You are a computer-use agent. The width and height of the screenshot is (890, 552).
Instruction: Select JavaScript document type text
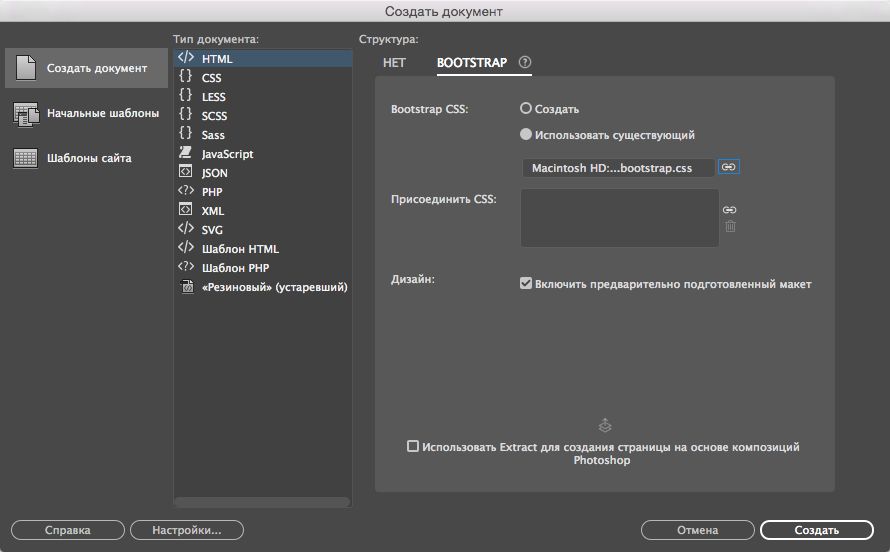pyautogui.click(x=227, y=154)
